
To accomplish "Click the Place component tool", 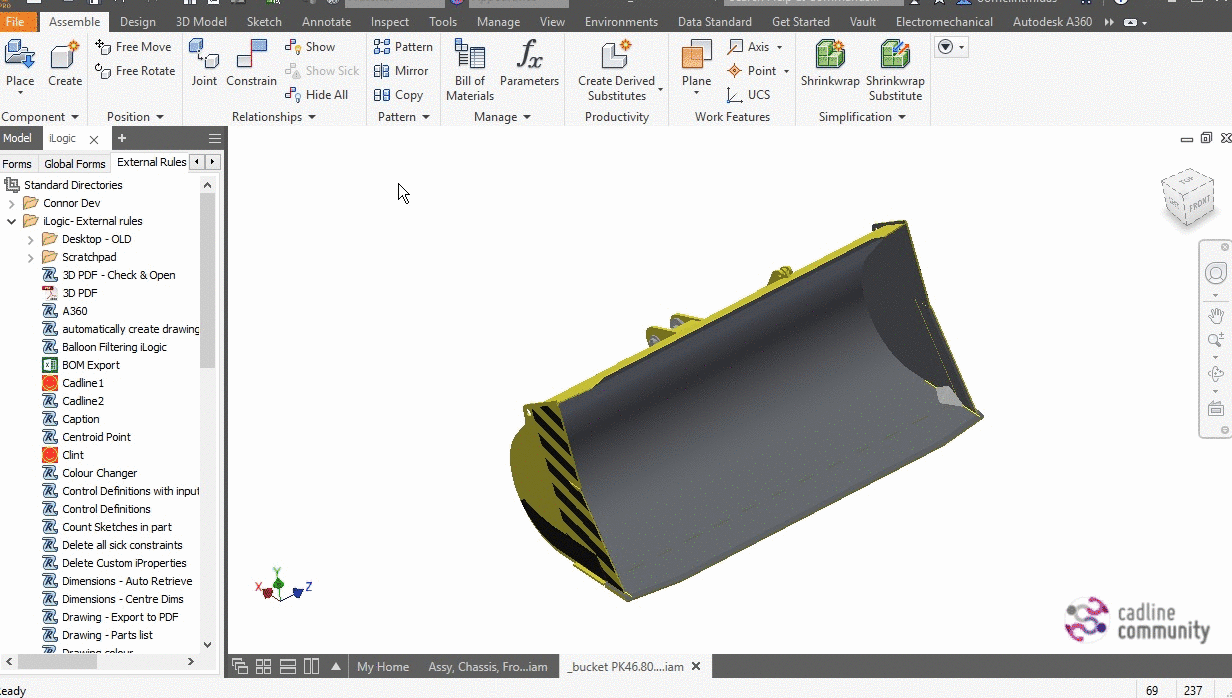I will (x=20, y=63).
